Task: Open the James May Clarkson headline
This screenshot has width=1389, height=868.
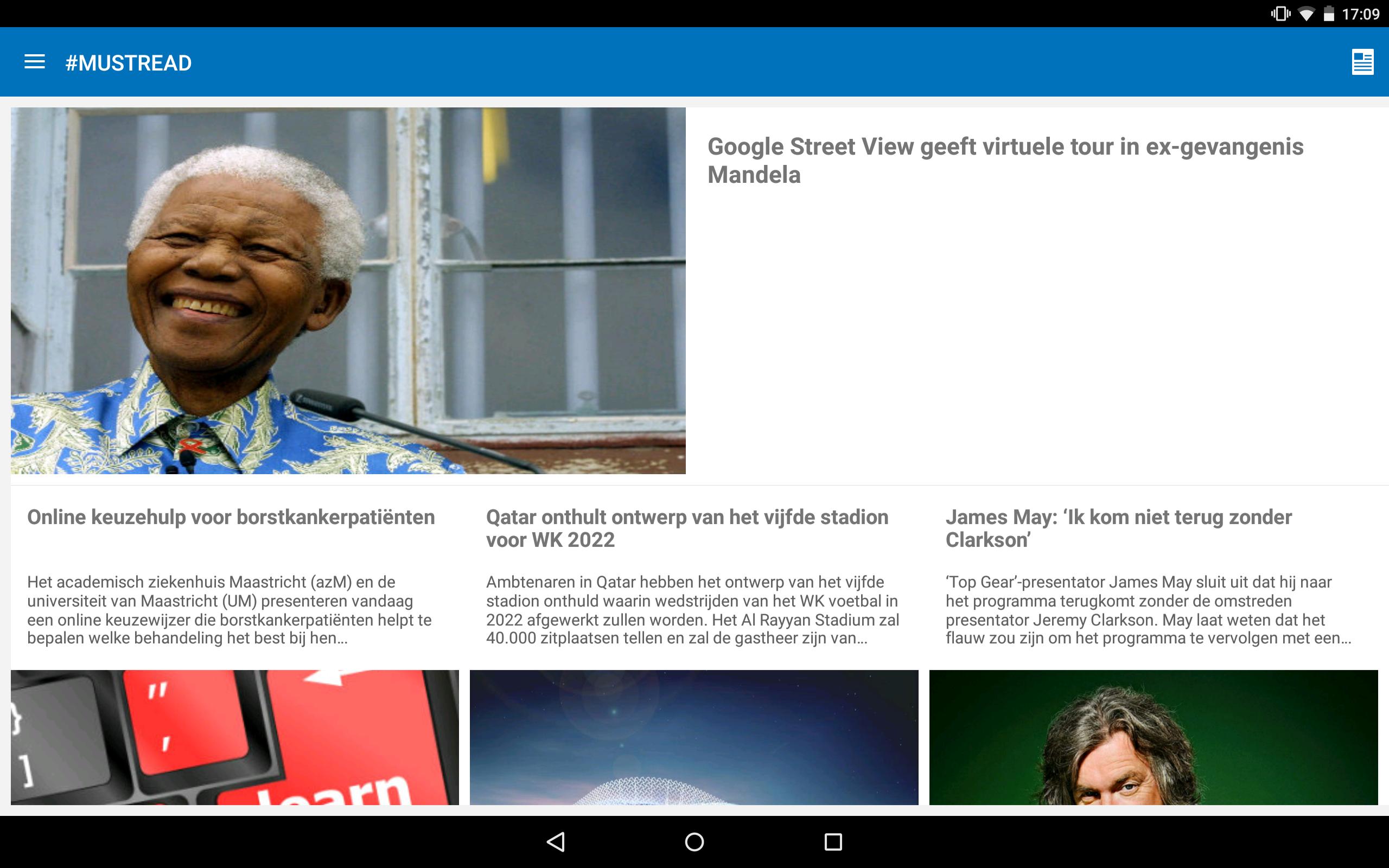Action: 1118,528
